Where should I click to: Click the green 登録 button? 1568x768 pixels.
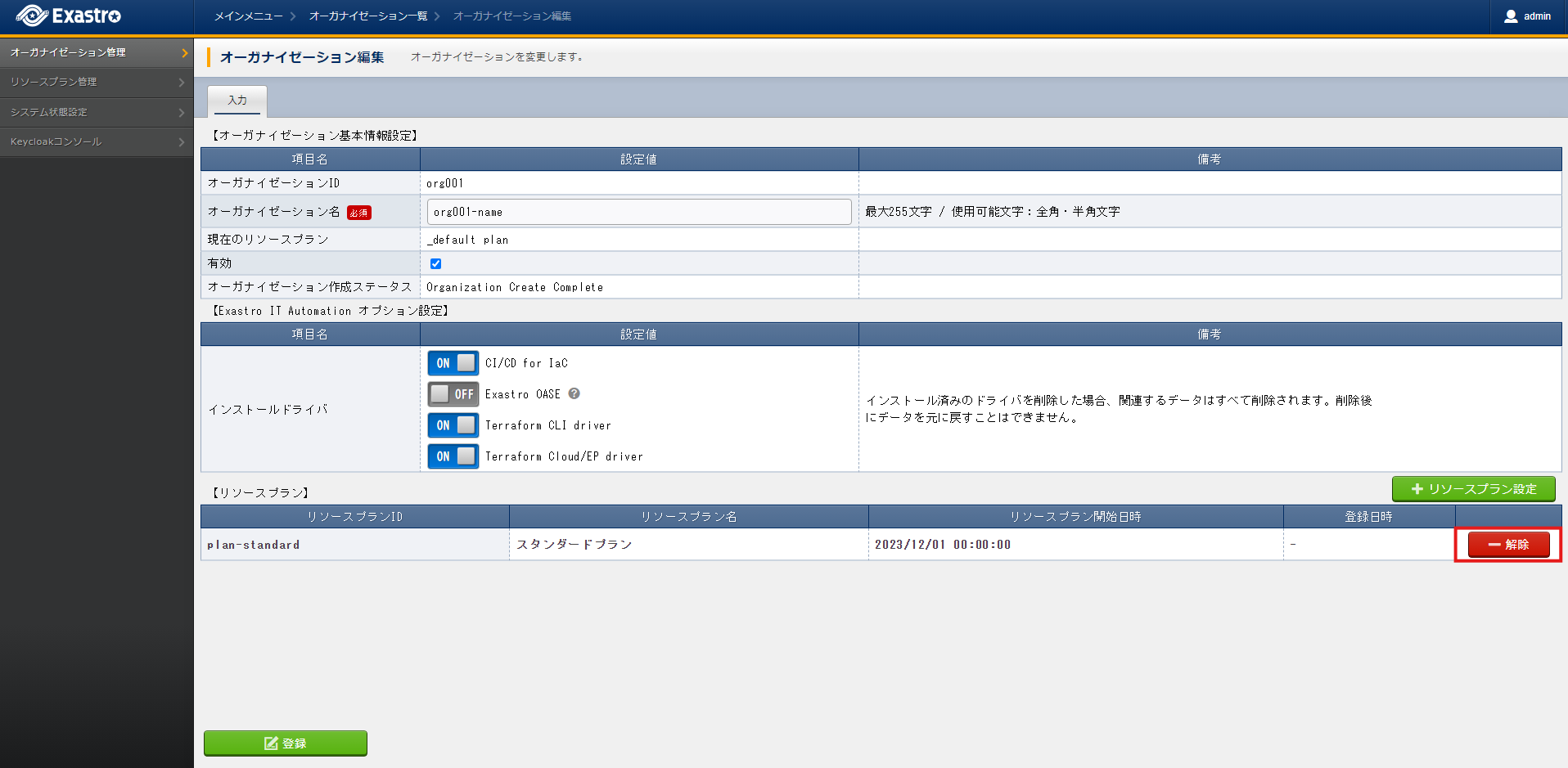[x=285, y=743]
